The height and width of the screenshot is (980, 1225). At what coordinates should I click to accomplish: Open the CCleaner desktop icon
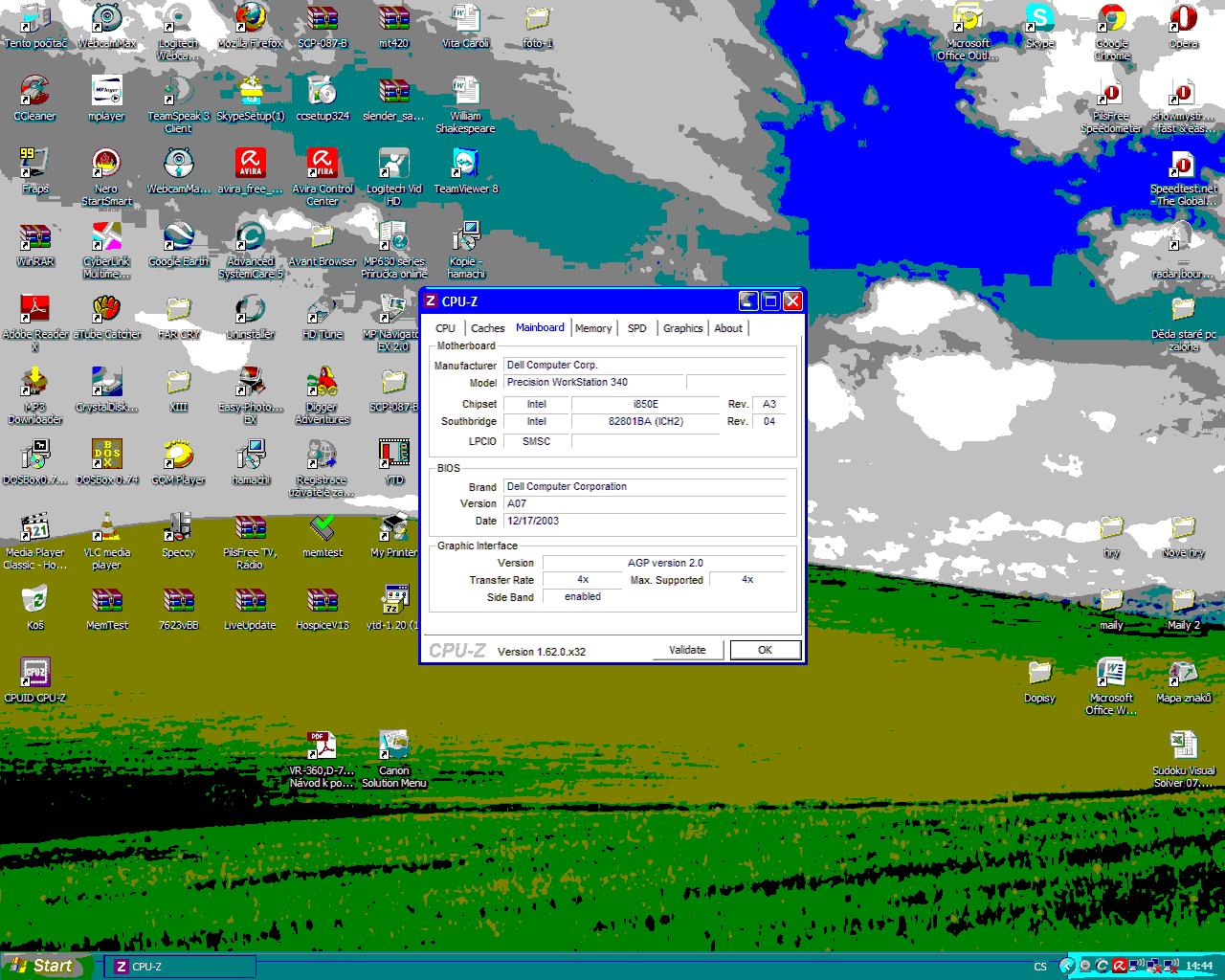pos(34,99)
